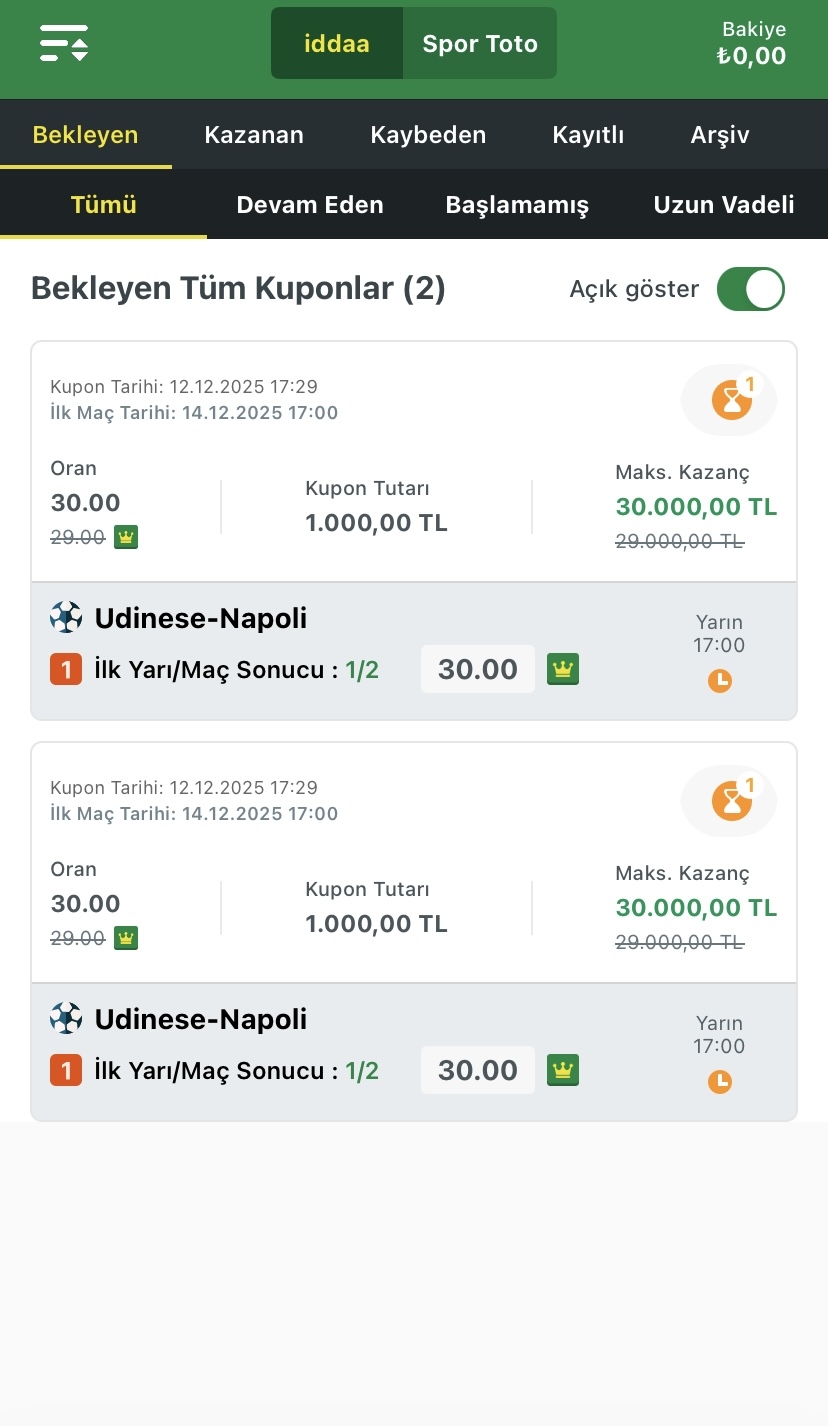Viewport: 828px width, 1426px height.
Task: Tap the Bakiye ₺0,00 balance
Action: click(752, 45)
